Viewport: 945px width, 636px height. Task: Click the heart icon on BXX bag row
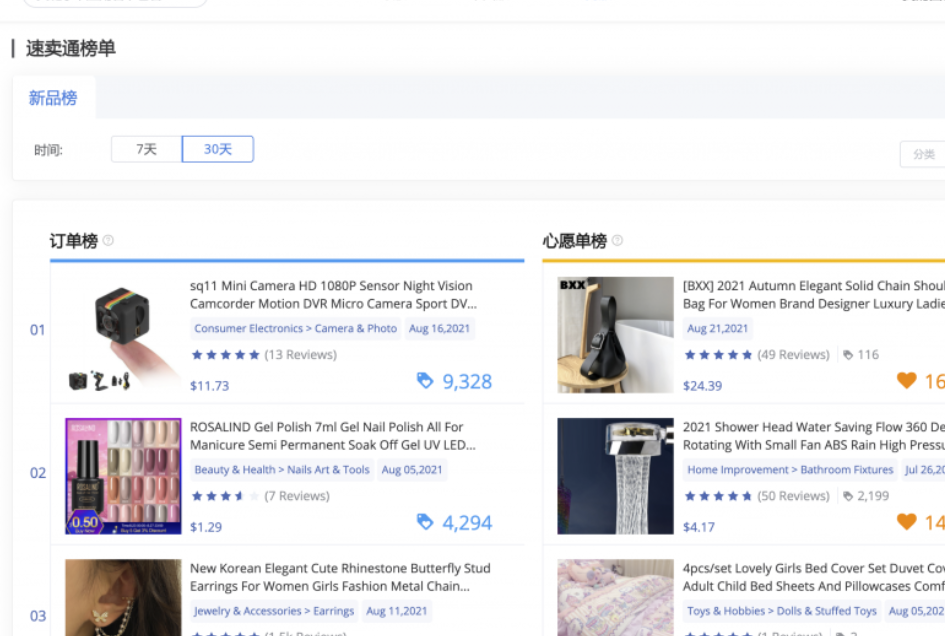click(906, 380)
